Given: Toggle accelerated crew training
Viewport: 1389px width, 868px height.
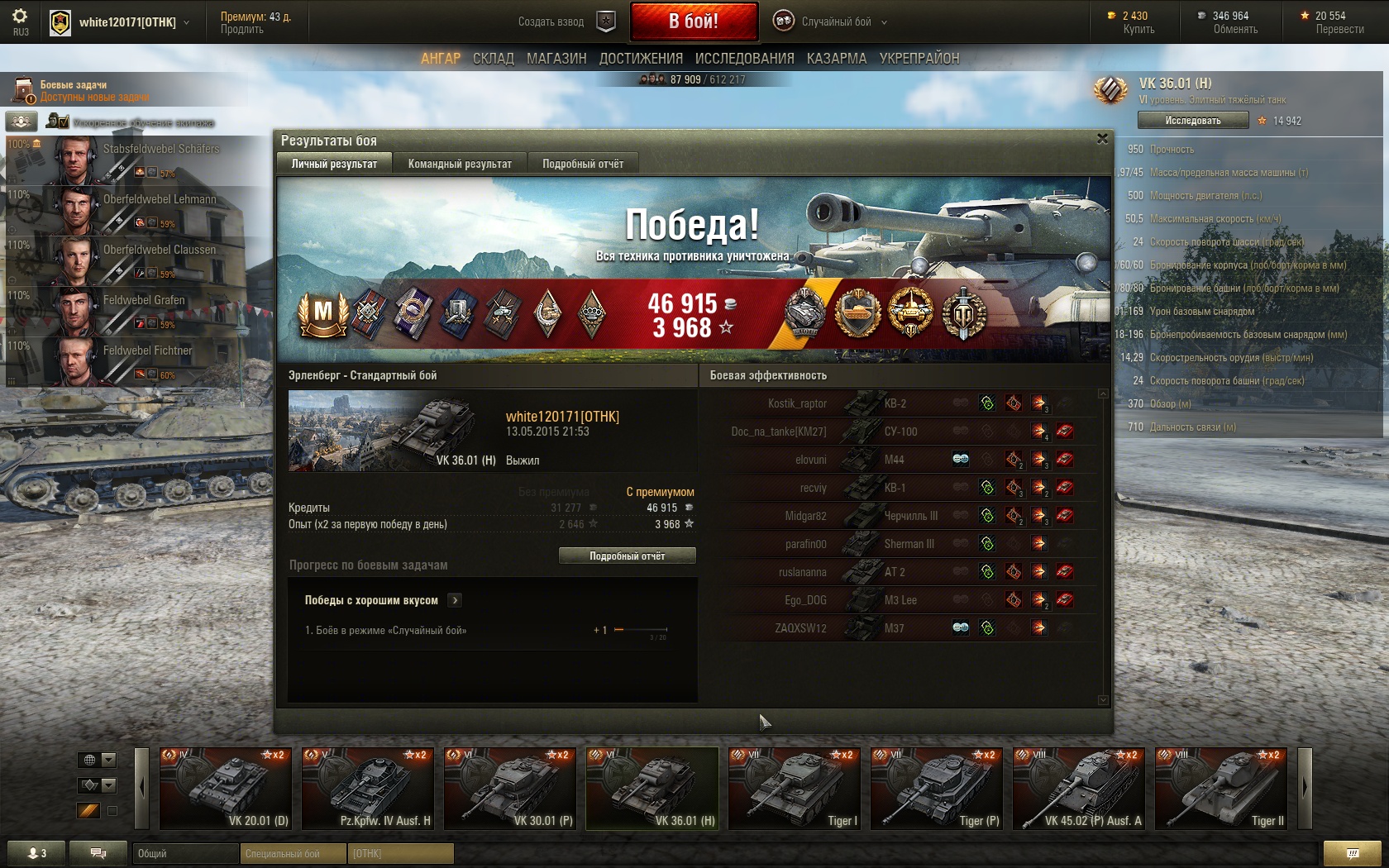Looking at the screenshot, I should (58, 122).
